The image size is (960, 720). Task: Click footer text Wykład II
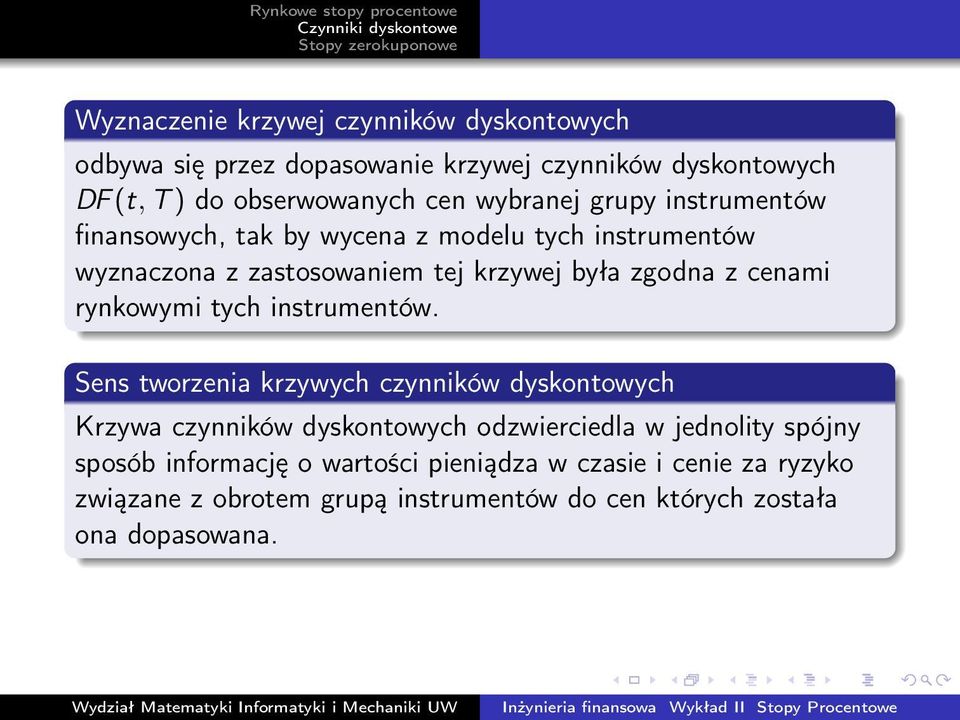(x=707, y=707)
